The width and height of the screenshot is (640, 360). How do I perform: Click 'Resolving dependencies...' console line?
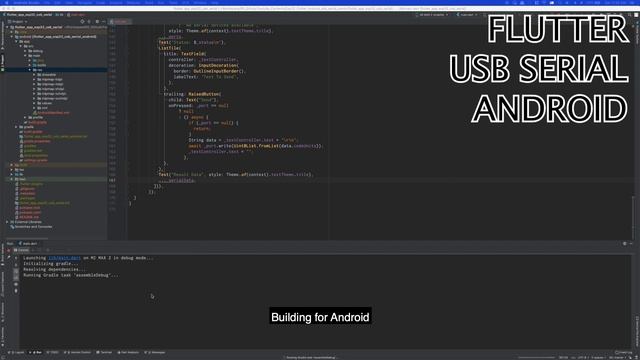55,269
